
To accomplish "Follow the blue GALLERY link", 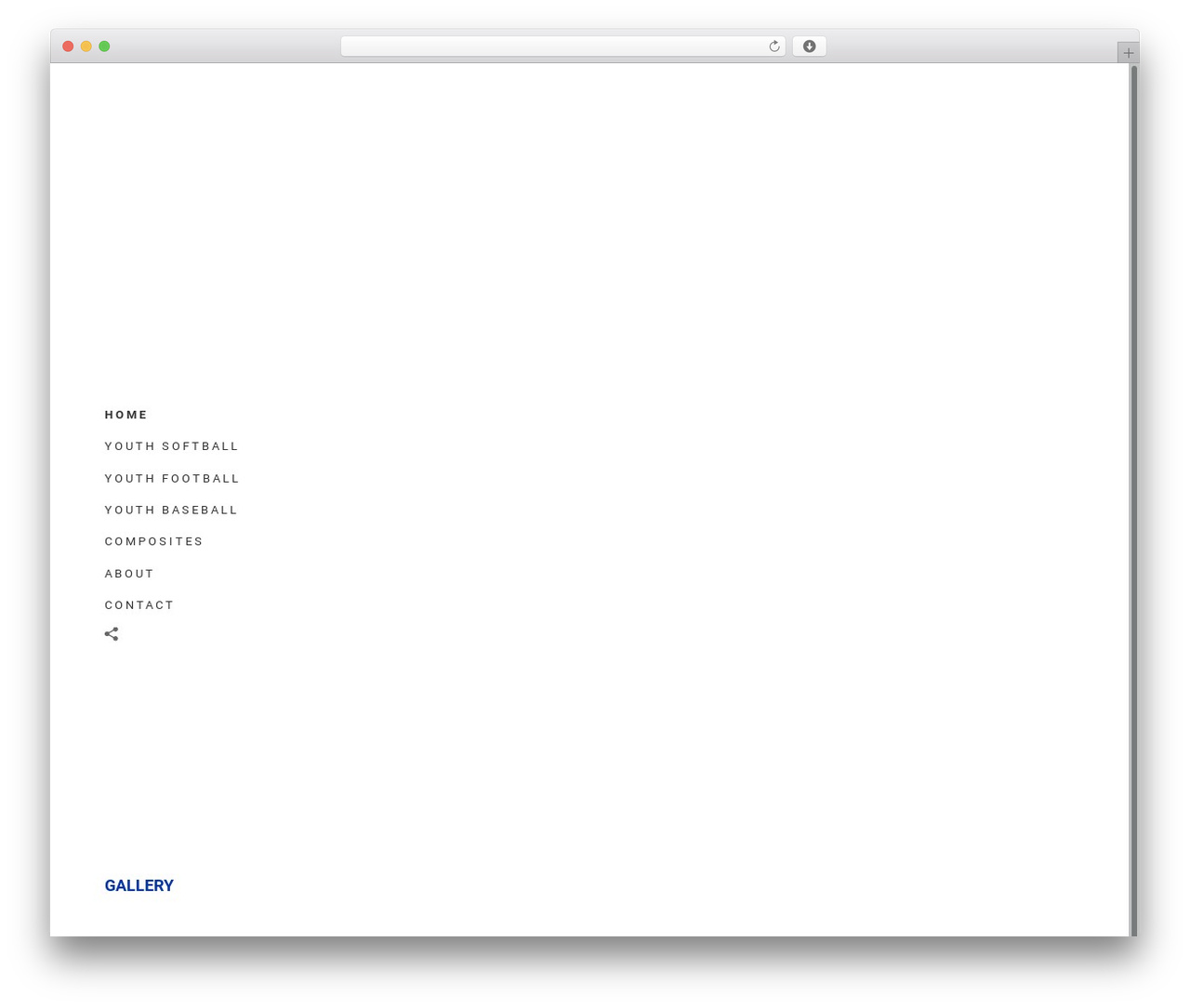I will pos(139,885).
